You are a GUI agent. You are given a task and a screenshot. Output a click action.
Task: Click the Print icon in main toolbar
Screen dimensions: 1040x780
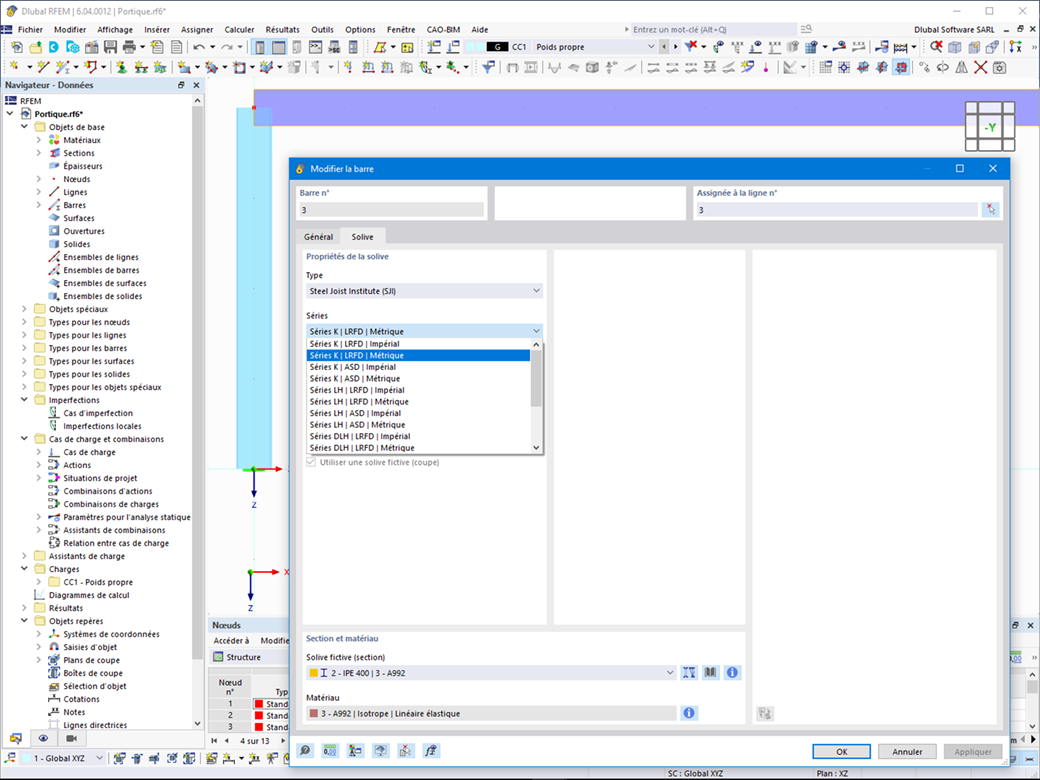tap(129, 47)
